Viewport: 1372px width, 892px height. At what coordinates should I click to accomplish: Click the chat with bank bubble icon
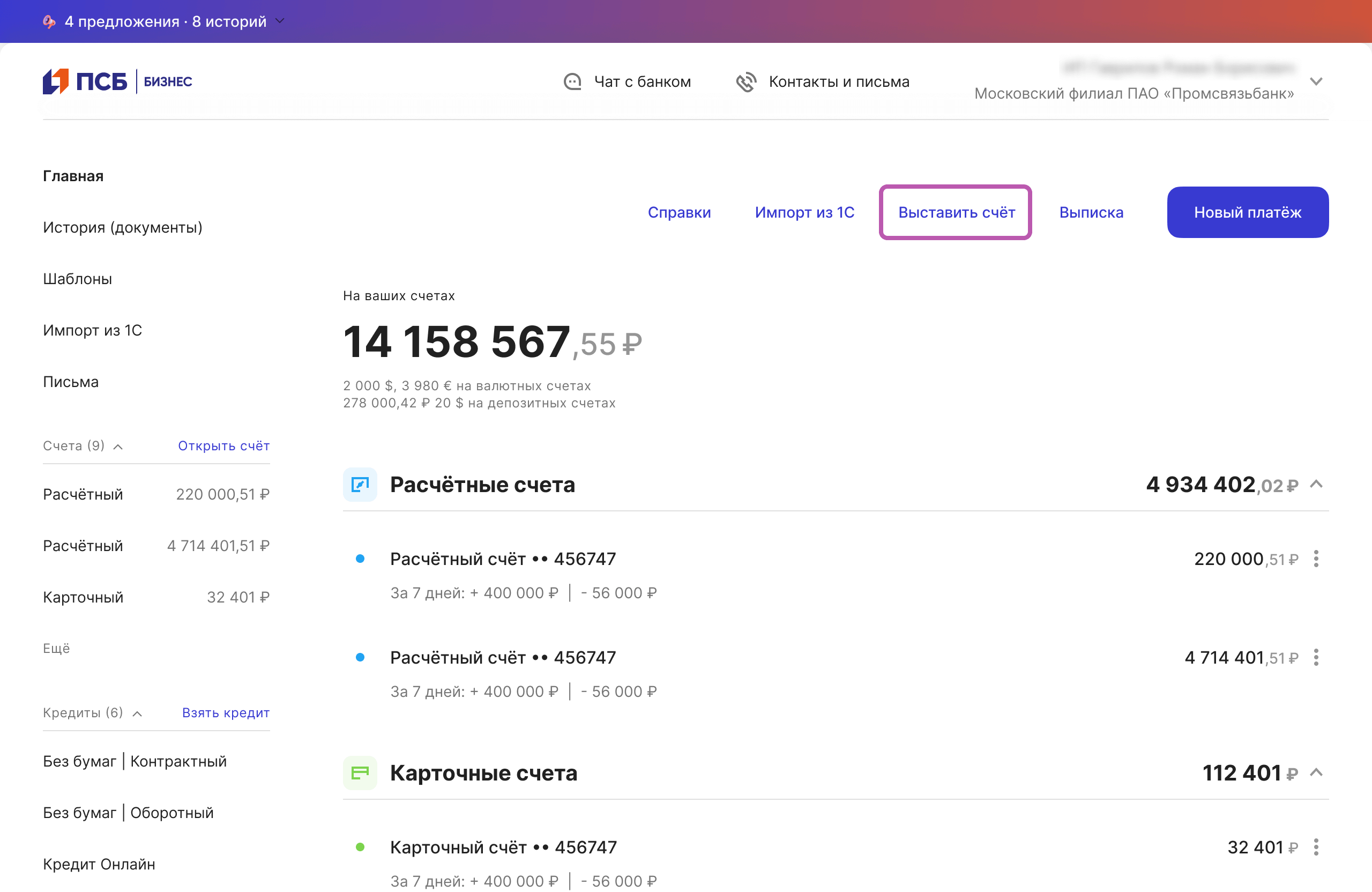(x=572, y=82)
